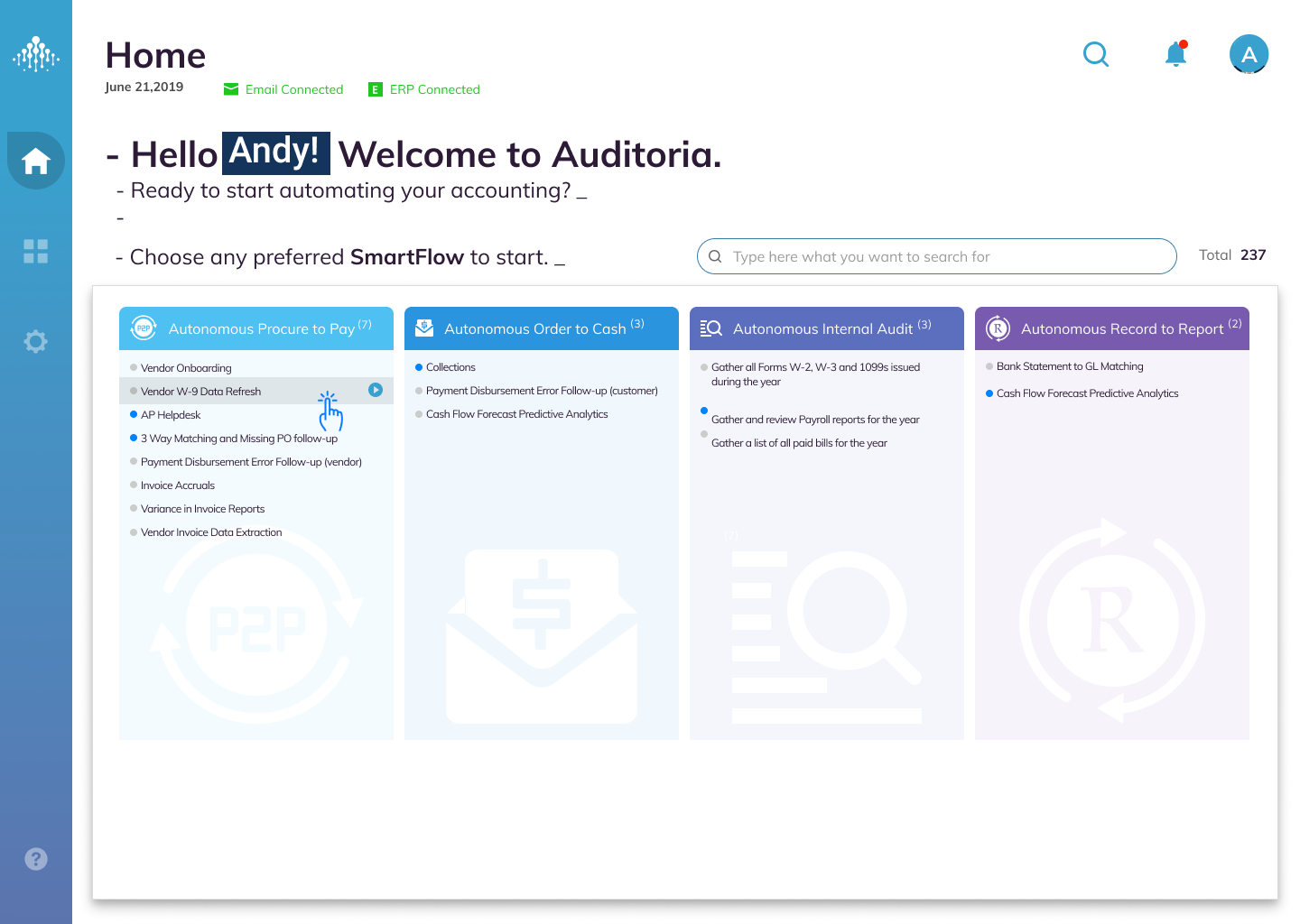Click the Total 237 count
This screenshot has height=924, width=1300.
pyautogui.click(x=1232, y=255)
